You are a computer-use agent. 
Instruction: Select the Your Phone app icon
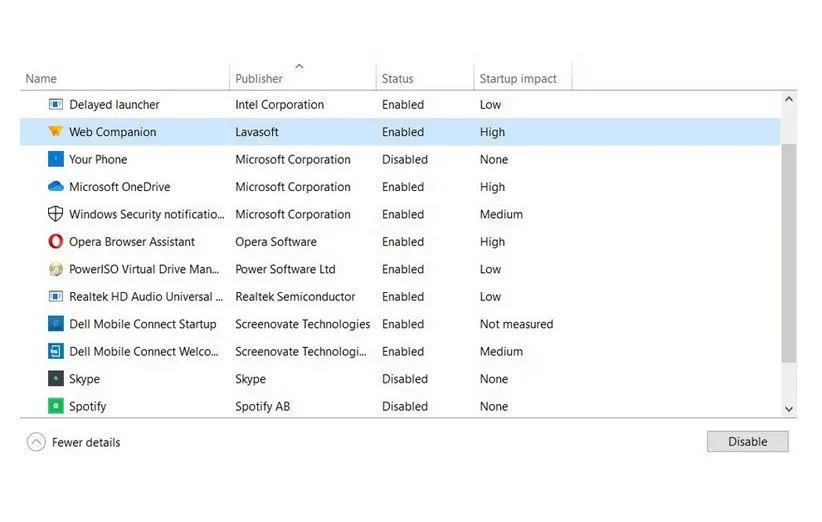point(56,159)
